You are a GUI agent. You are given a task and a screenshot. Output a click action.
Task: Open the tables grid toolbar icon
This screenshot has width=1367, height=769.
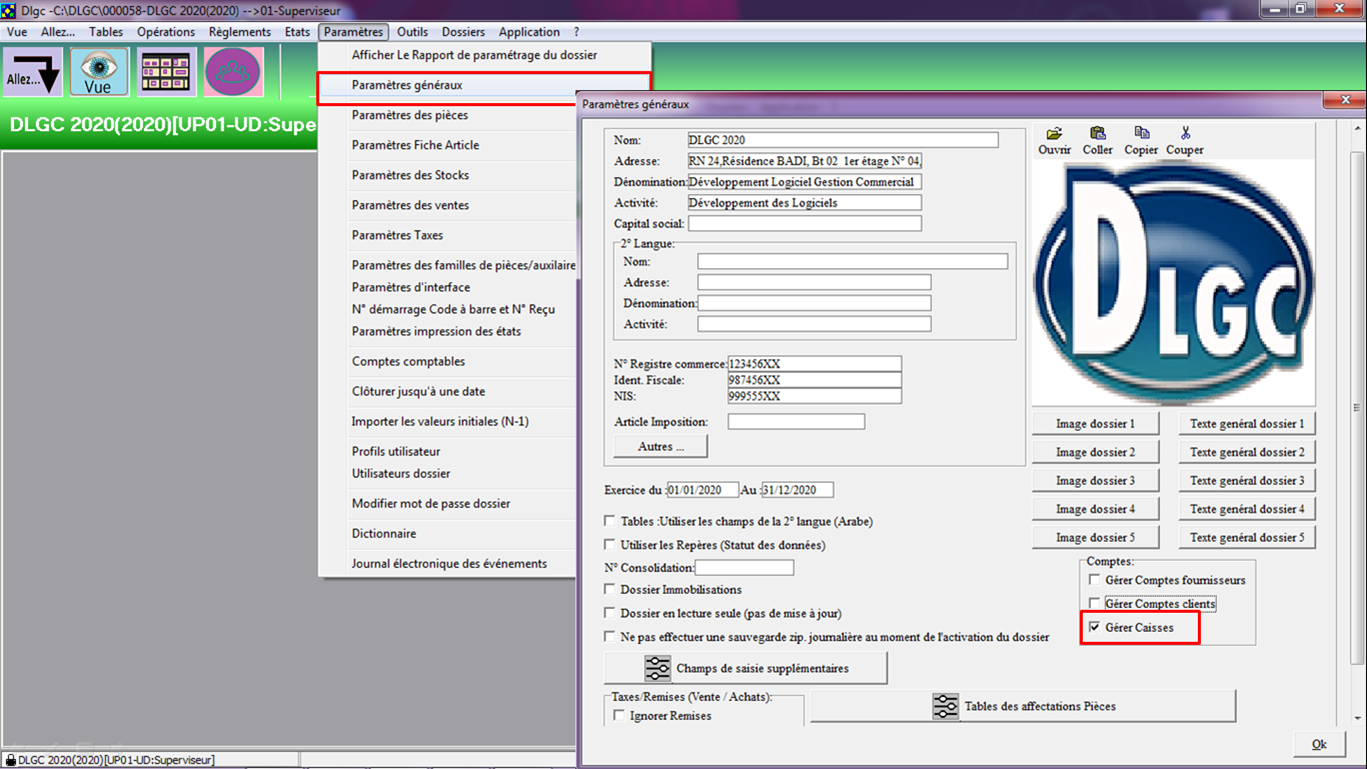pyautogui.click(x=166, y=73)
